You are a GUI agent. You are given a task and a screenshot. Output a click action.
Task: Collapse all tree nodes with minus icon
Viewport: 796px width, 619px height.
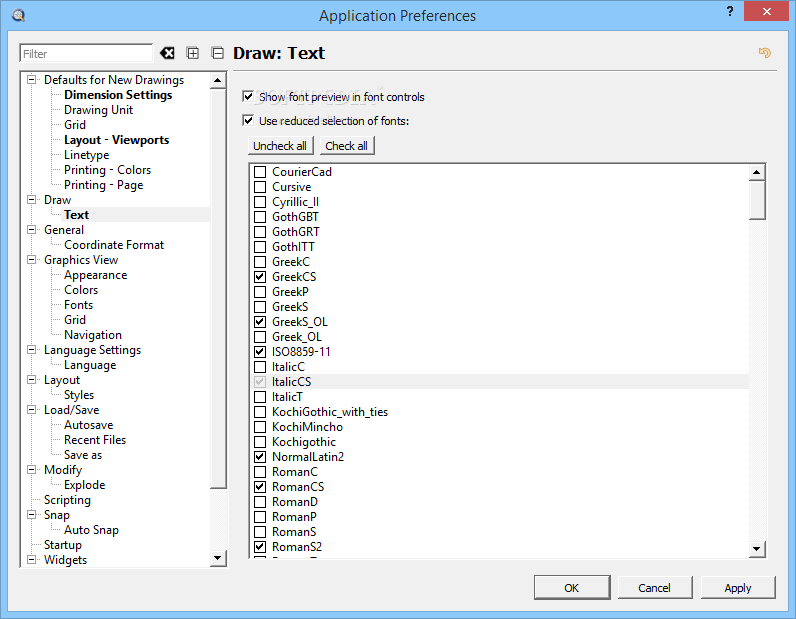pos(218,53)
